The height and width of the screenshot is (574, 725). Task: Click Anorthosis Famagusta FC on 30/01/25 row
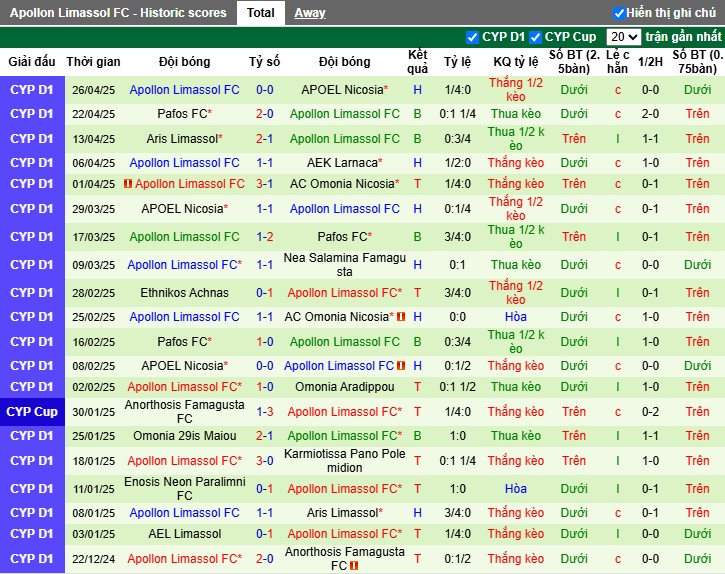[x=184, y=412]
